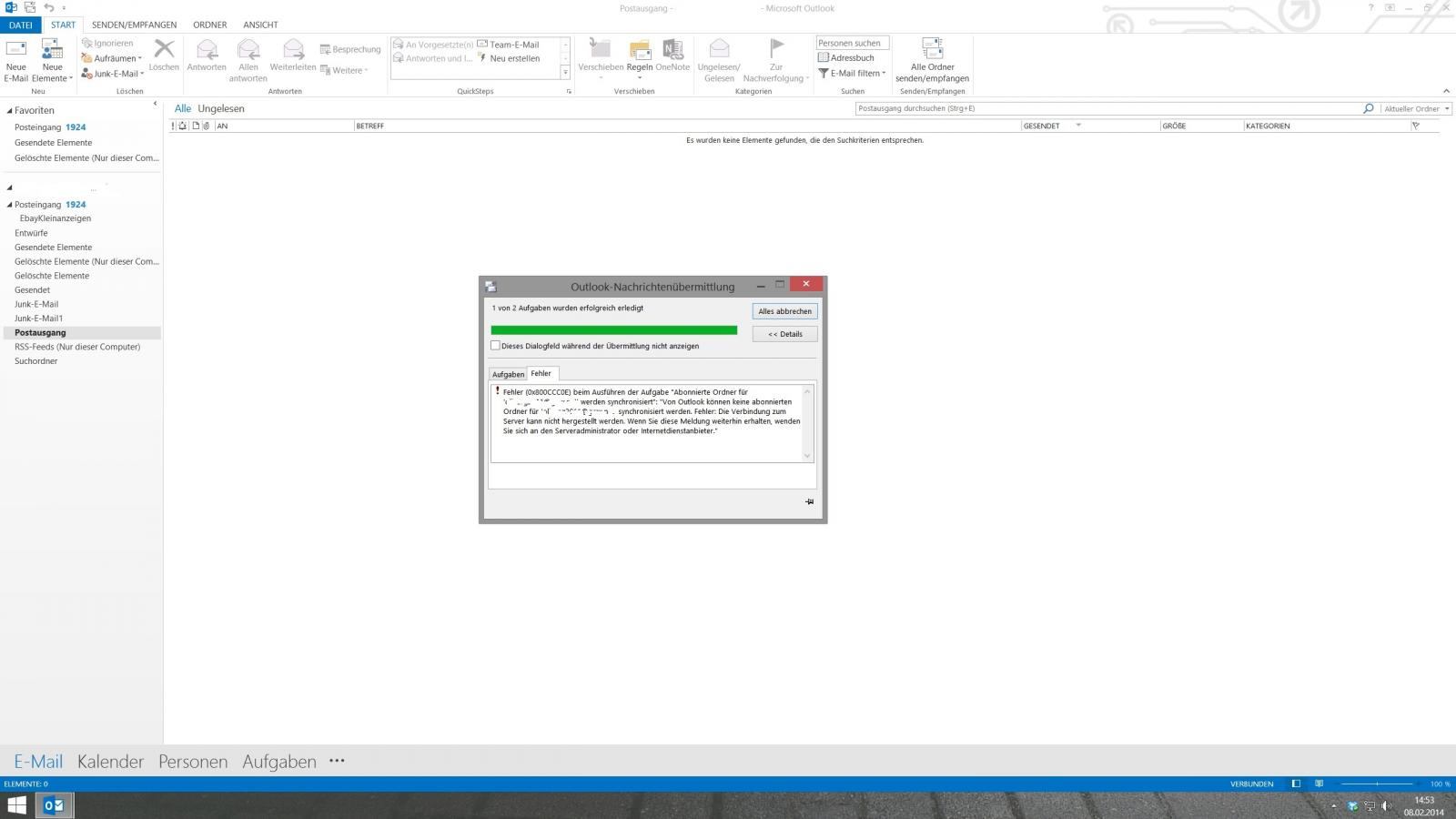
Task: Open the Regeln rules menu
Action: [x=640, y=58]
